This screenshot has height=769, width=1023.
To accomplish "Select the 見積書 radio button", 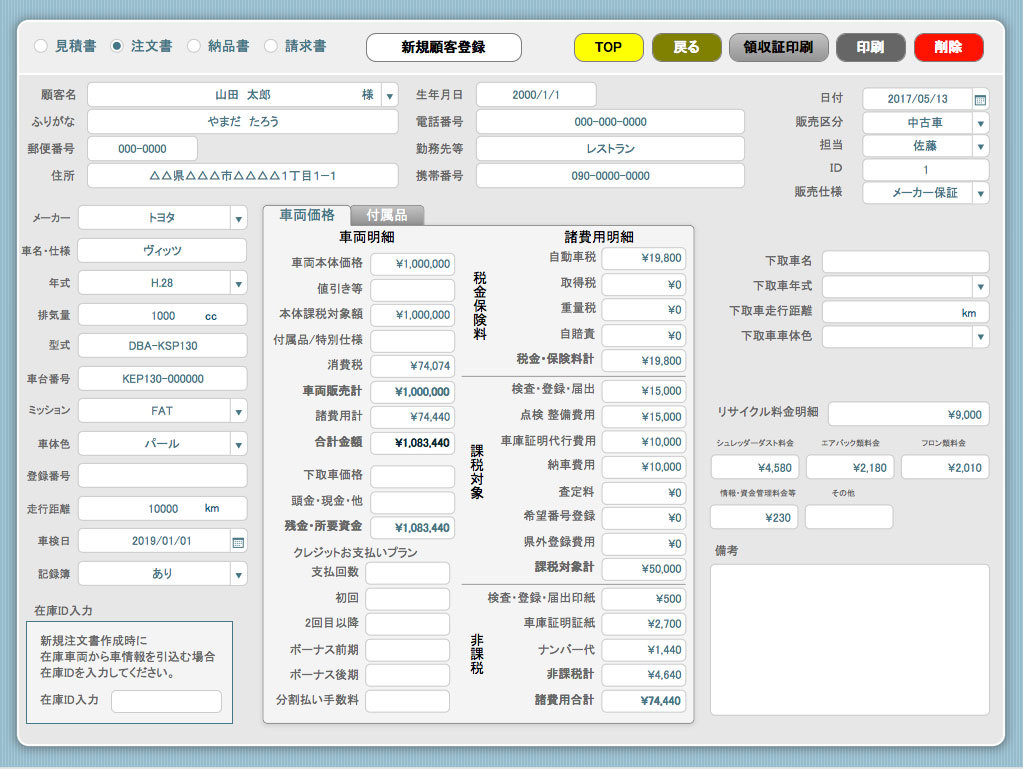I will tap(40, 46).
